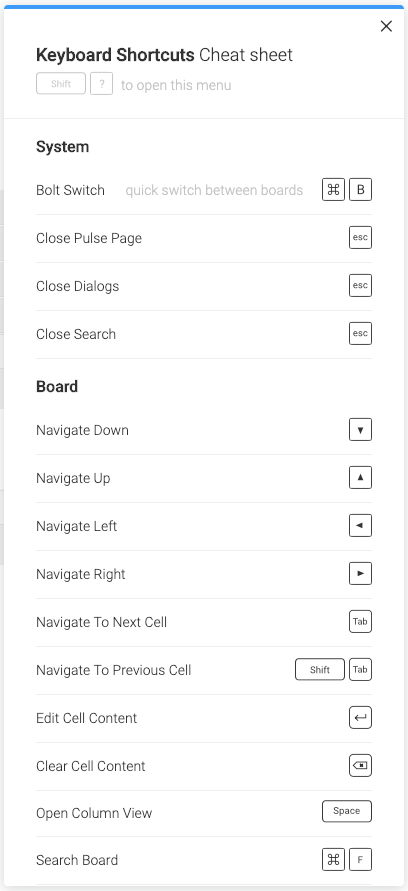Click the left arrow key for Navigate Left
This screenshot has height=891, width=408.
point(360,526)
